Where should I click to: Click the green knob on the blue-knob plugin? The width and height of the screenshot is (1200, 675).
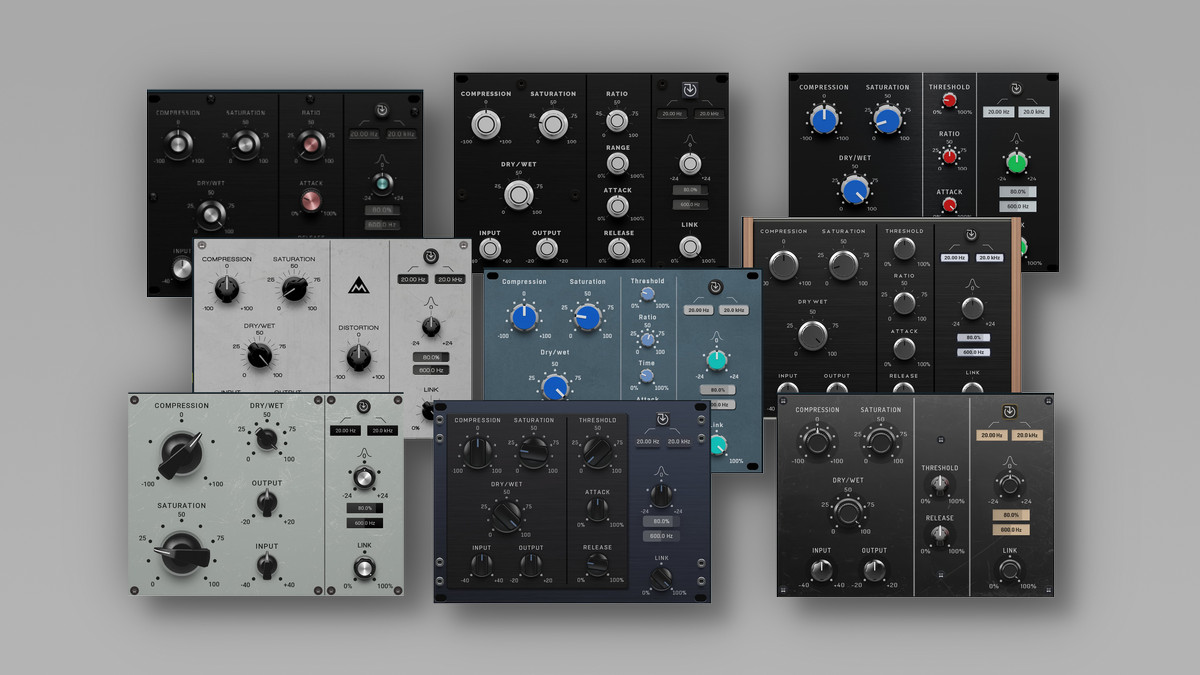[1017, 163]
